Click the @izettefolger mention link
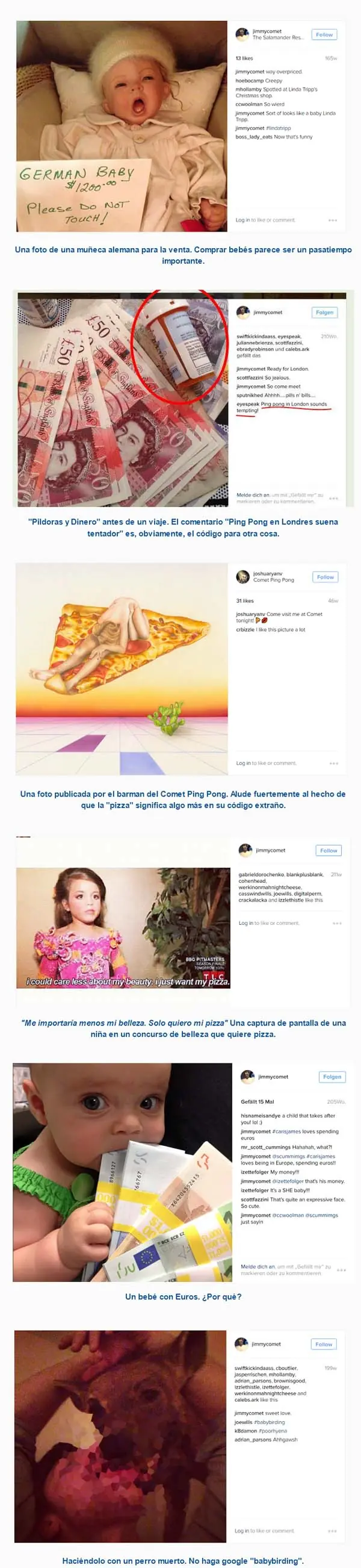Image resolution: width=361 pixels, height=1568 pixels. pyautogui.click(x=288, y=1181)
